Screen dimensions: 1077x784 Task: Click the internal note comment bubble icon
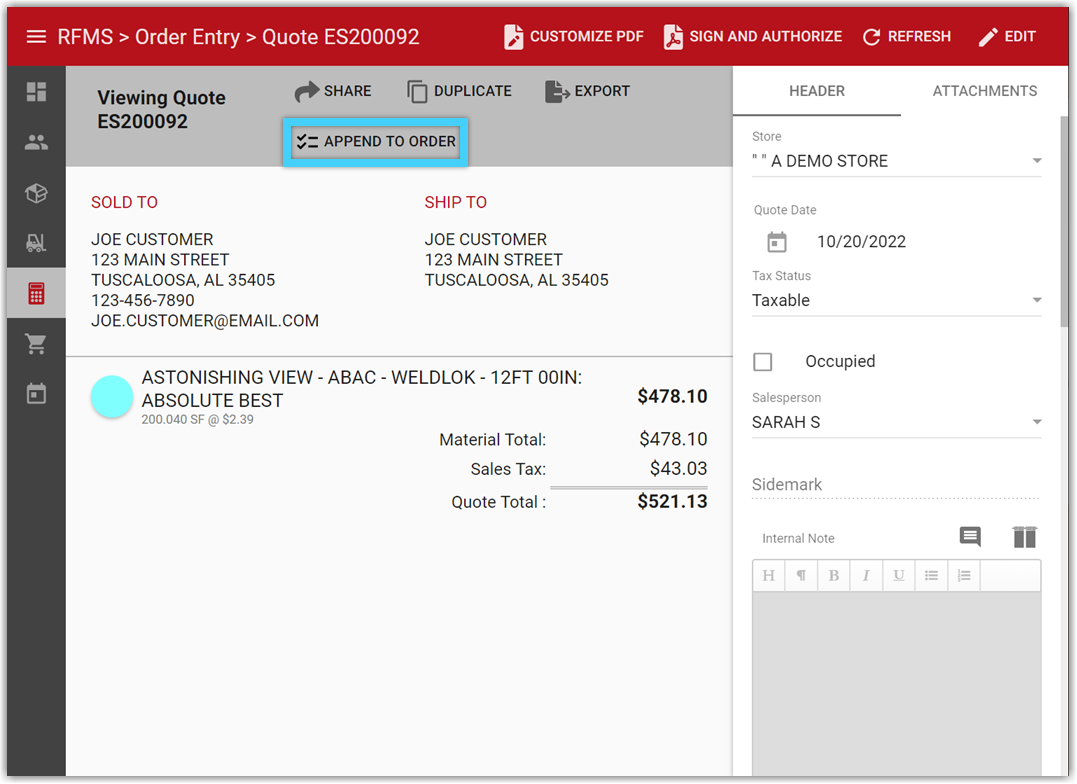[969, 537]
